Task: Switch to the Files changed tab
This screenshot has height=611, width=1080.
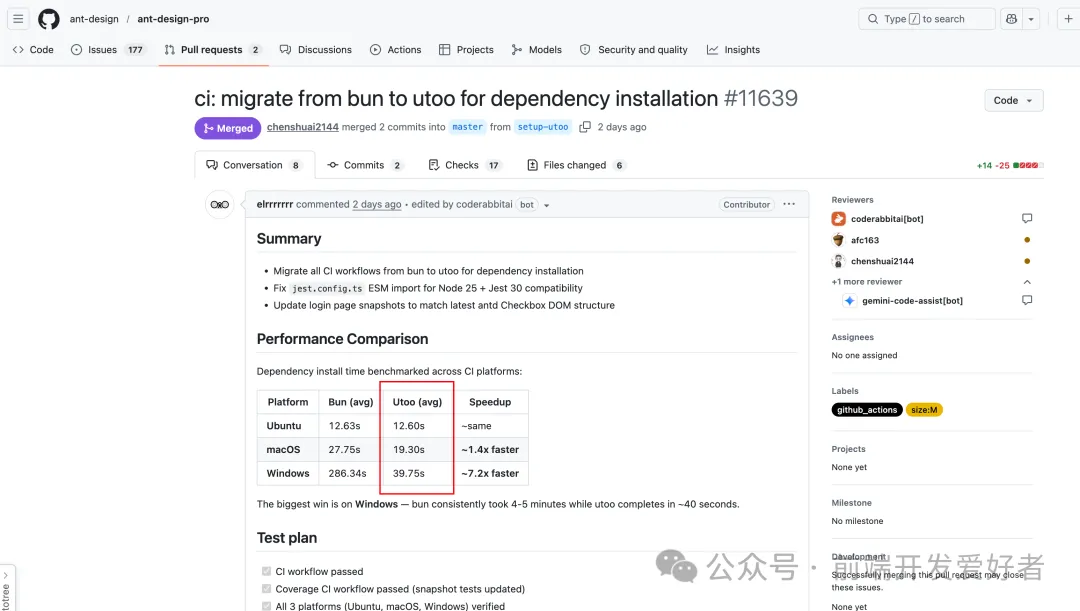Action: pyautogui.click(x=574, y=165)
